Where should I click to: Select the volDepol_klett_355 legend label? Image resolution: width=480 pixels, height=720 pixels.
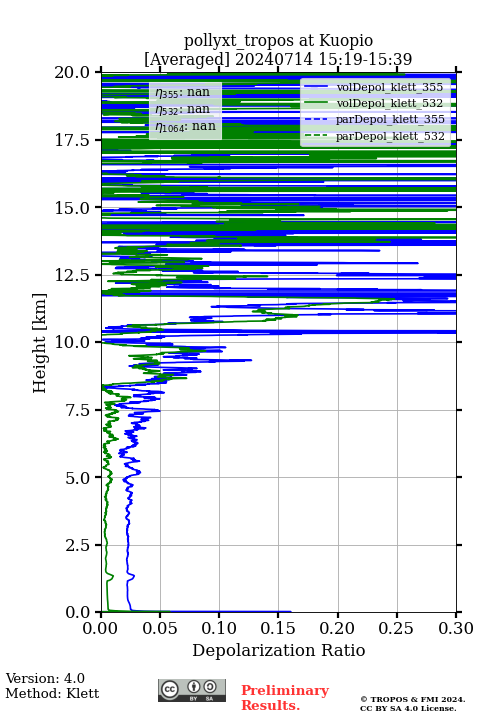[x=390, y=87]
